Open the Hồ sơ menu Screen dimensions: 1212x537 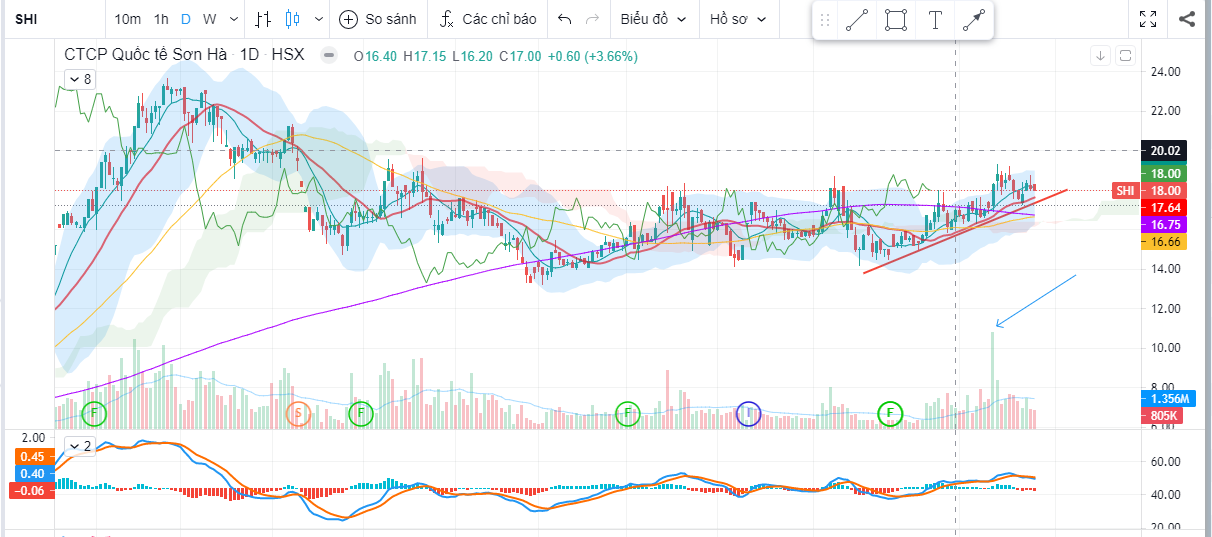[x=738, y=19]
